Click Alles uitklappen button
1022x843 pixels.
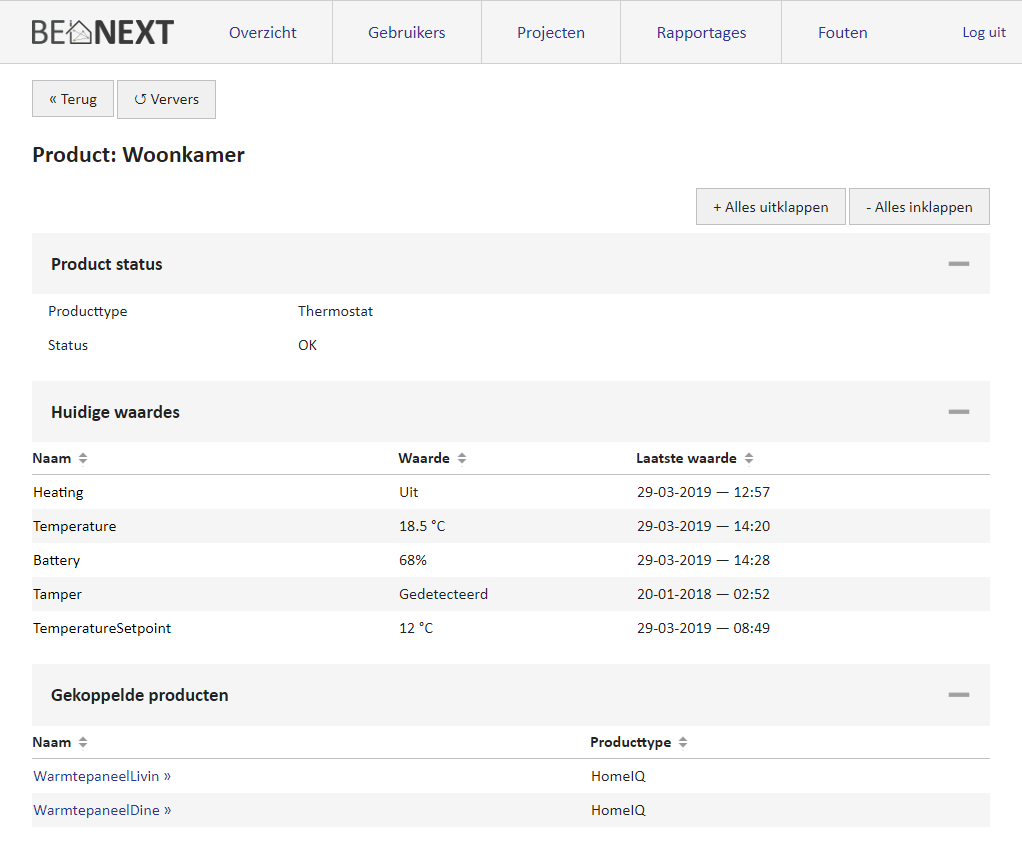(x=770, y=207)
